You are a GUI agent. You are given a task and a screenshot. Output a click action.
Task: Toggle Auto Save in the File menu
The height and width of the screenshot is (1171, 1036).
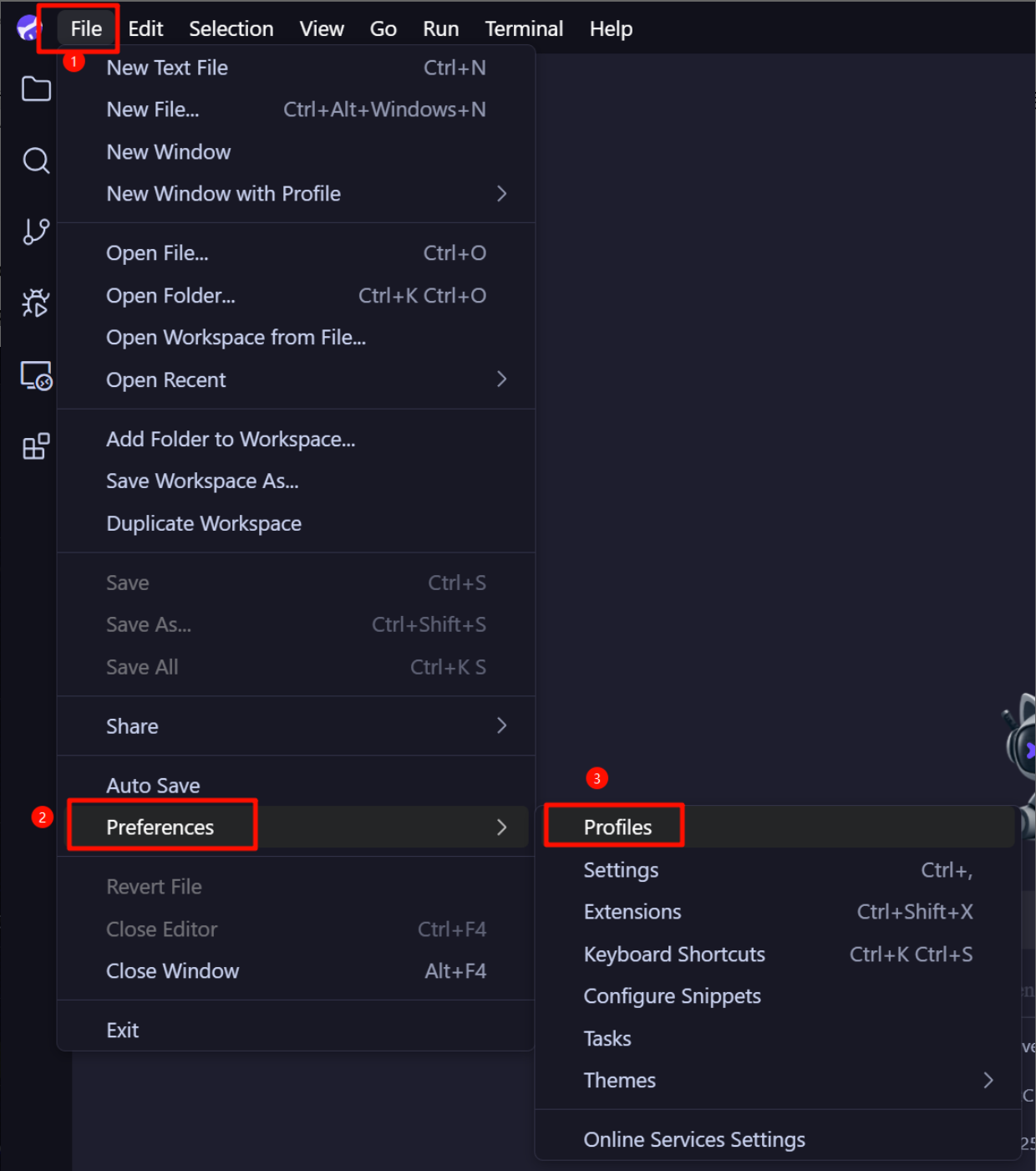[153, 785]
